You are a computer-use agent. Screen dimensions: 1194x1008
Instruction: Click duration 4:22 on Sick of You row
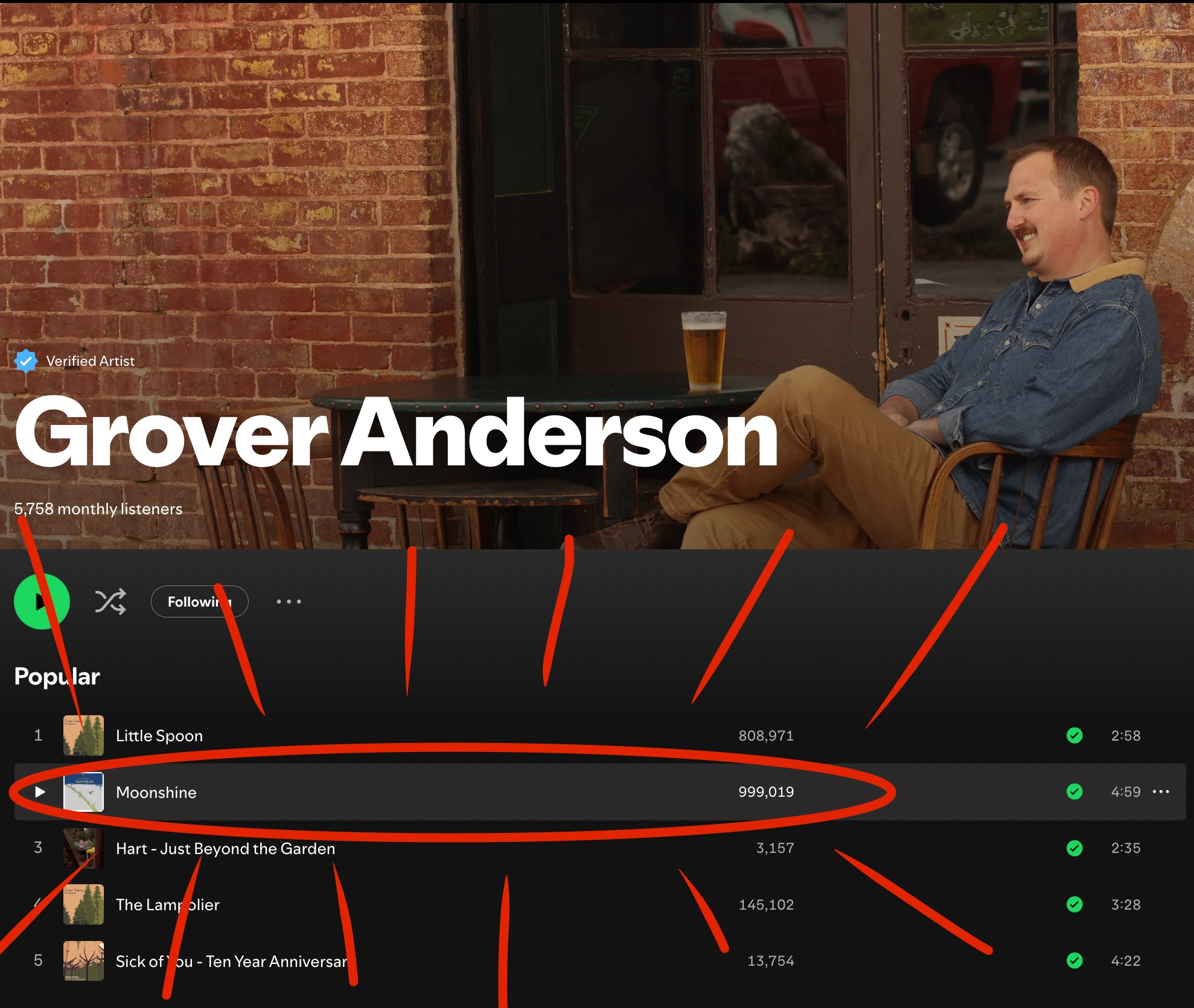tap(1126, 960)
